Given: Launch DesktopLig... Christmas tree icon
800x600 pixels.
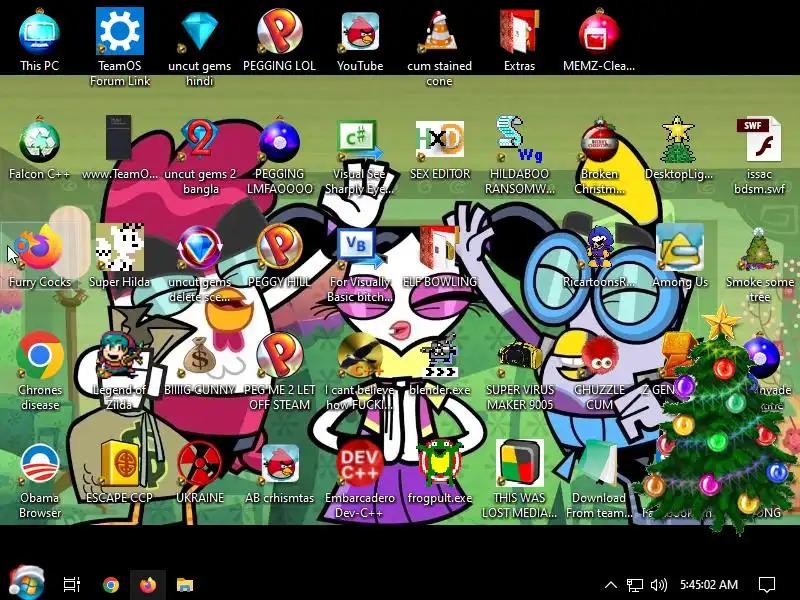Looking at the screenshot, I should pos(679,139).
